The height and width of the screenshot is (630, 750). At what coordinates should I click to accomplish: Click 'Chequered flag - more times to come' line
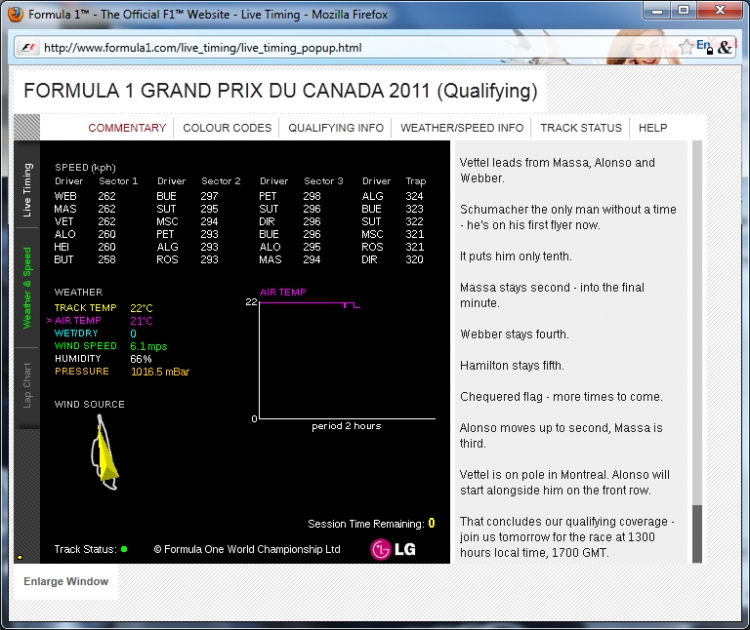(561, 397)
